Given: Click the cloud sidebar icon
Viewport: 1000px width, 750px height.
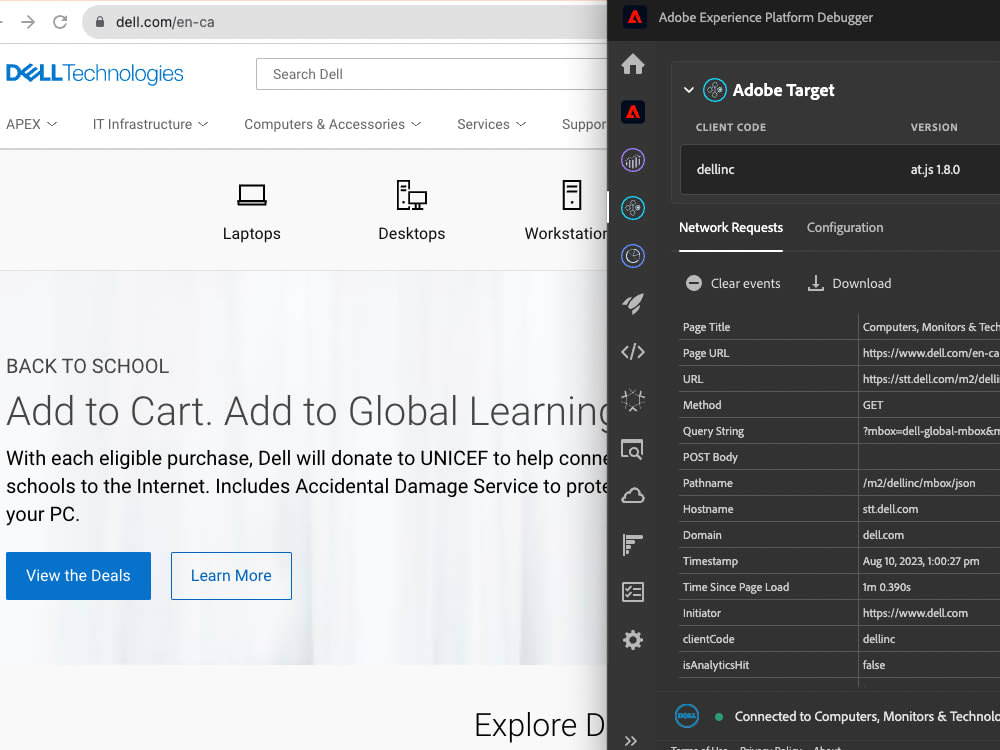Looking at the screenshot, I should pyautogui.click(x=632, y=495).
